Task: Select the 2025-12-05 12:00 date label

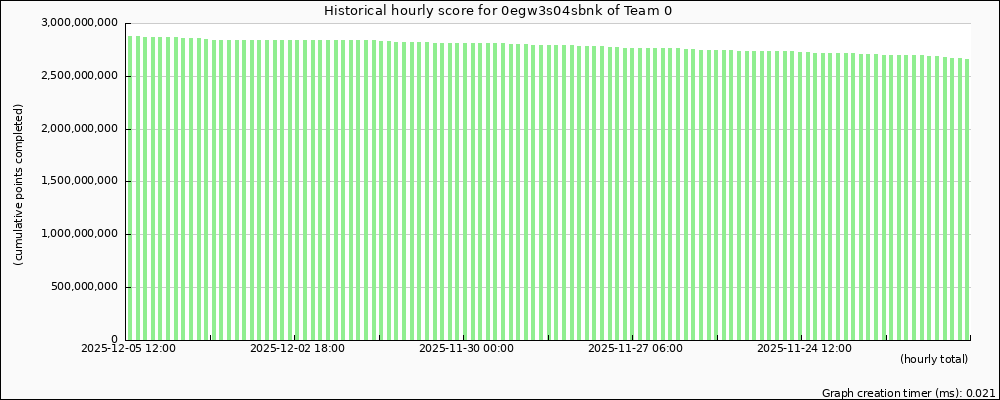Action: (x=128, y=349)
